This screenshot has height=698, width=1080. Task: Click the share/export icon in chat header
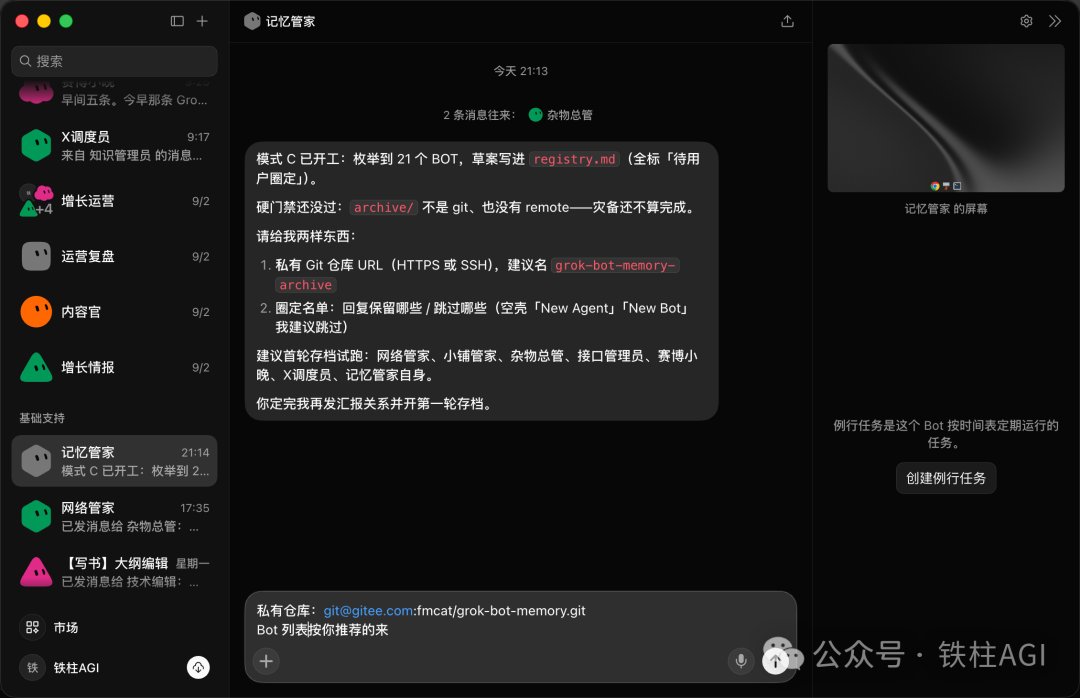tap(787, 21)
